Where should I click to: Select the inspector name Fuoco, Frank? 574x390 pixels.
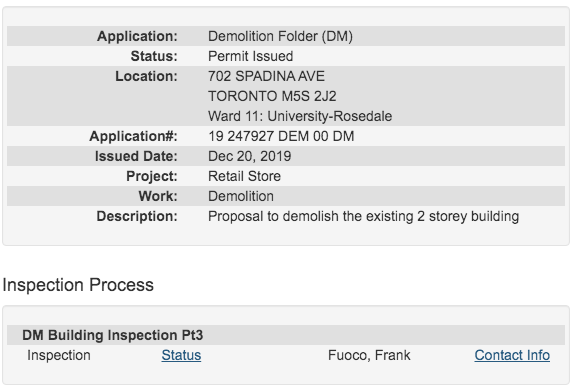369,355
